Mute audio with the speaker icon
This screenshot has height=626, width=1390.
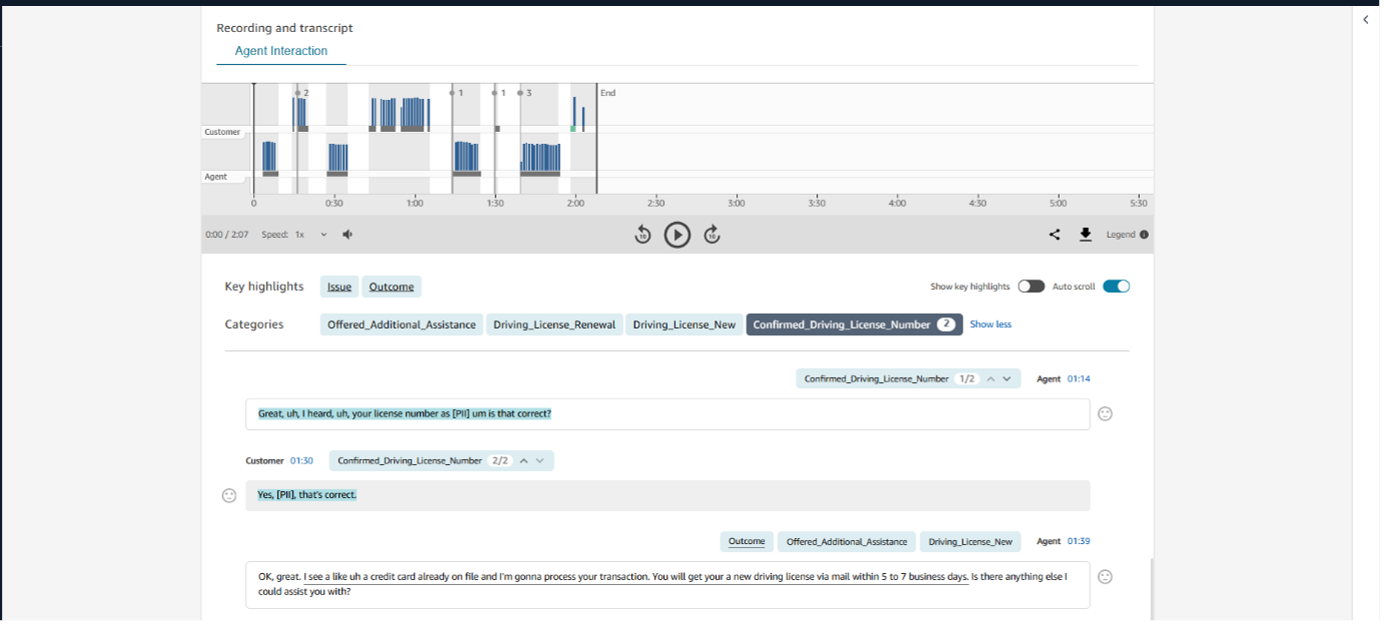(348, 235)
